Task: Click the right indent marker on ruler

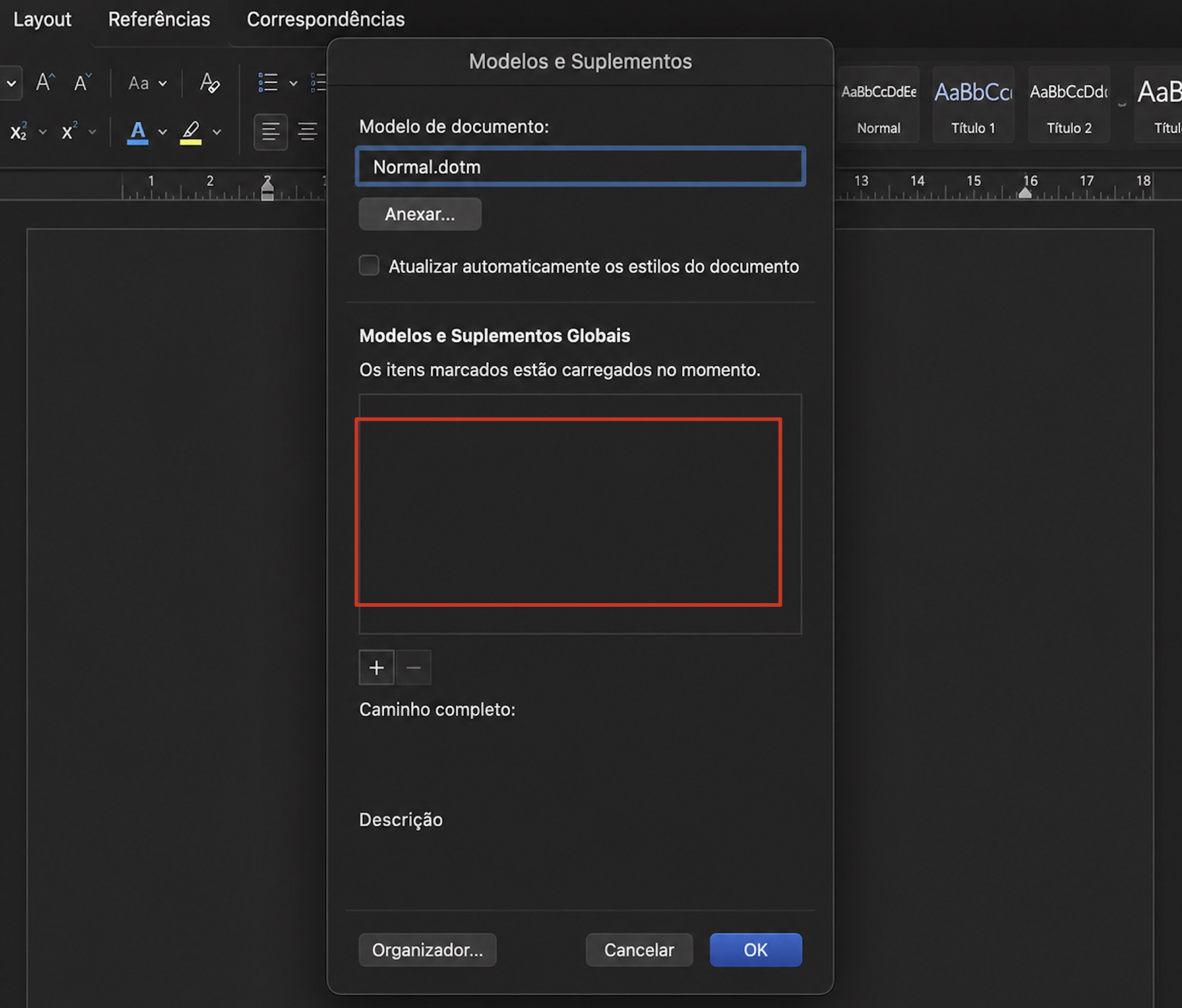Action: click(x=1025, y=193)
